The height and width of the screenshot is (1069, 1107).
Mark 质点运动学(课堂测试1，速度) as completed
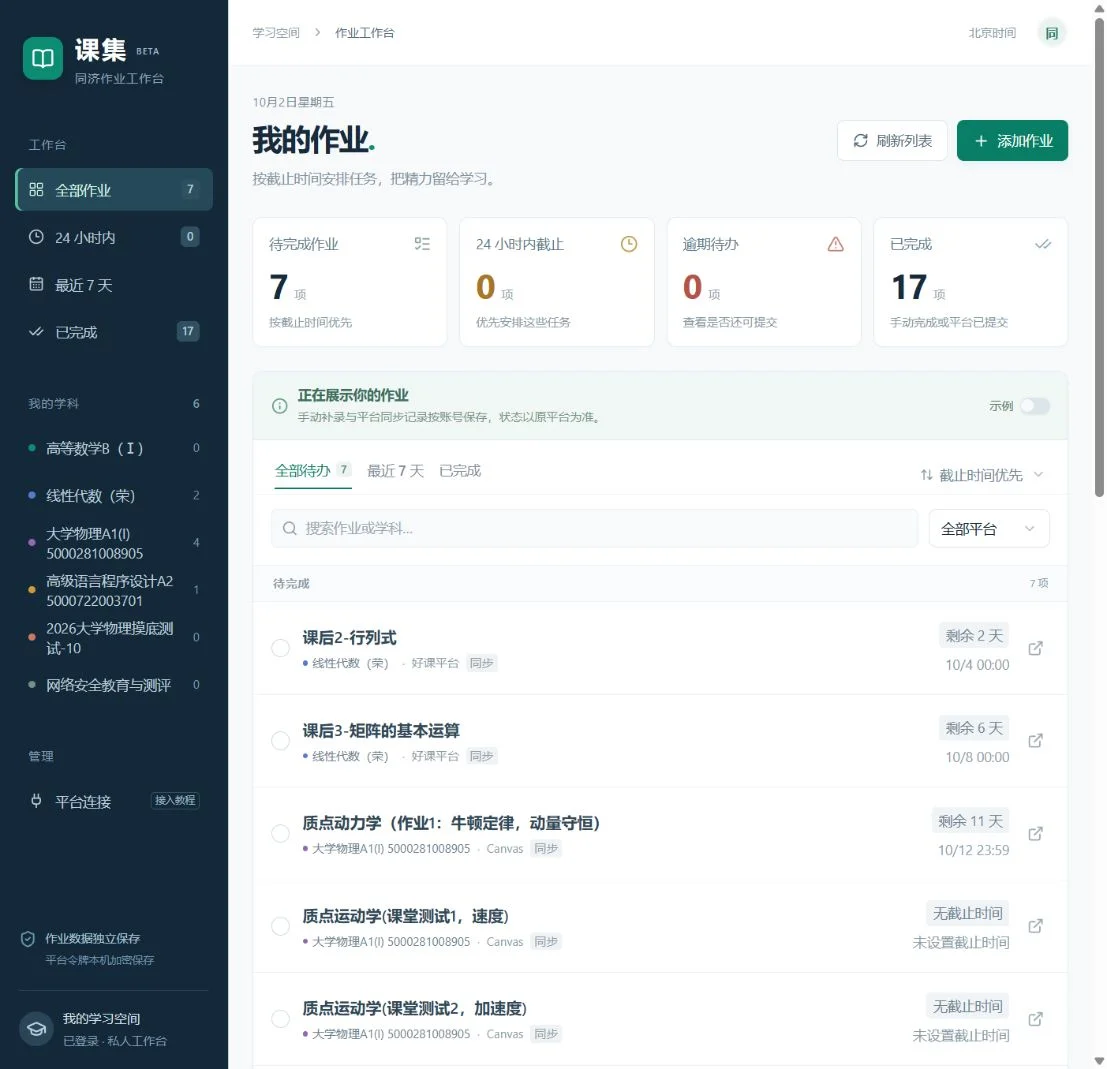(280, 926)
